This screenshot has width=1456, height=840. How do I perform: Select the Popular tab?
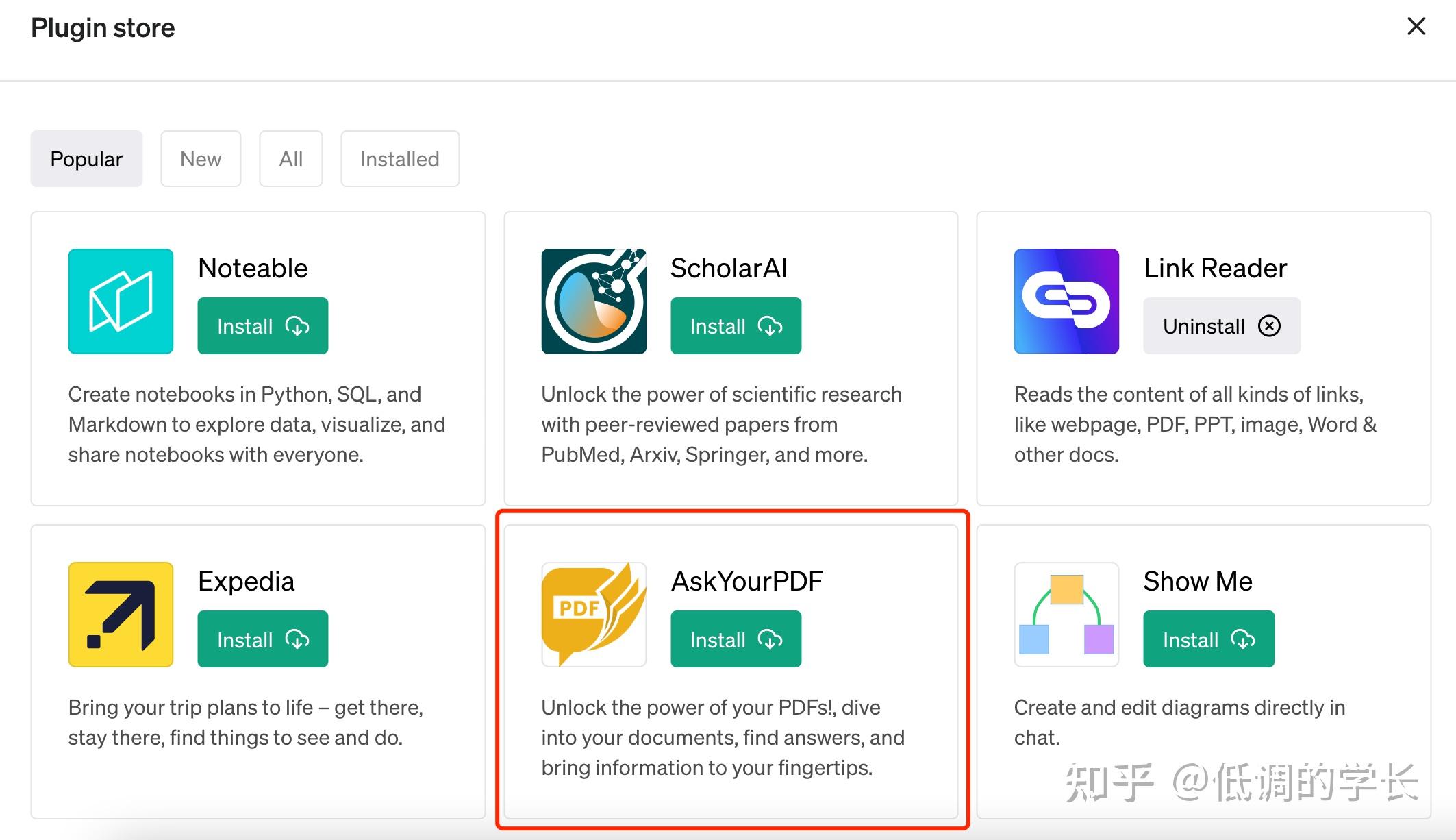86,157
